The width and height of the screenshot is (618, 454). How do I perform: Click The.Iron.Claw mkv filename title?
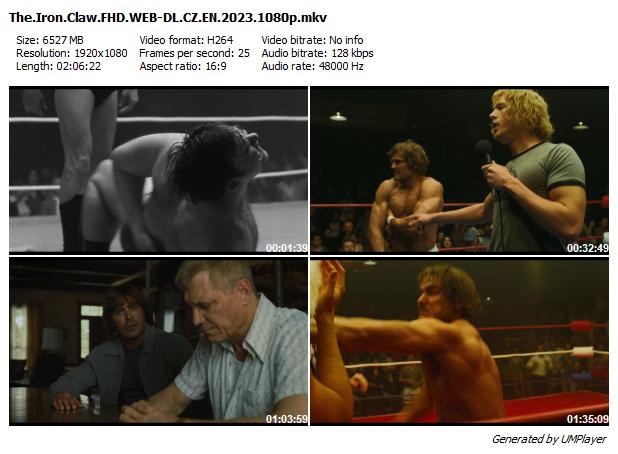coord(168,18)
